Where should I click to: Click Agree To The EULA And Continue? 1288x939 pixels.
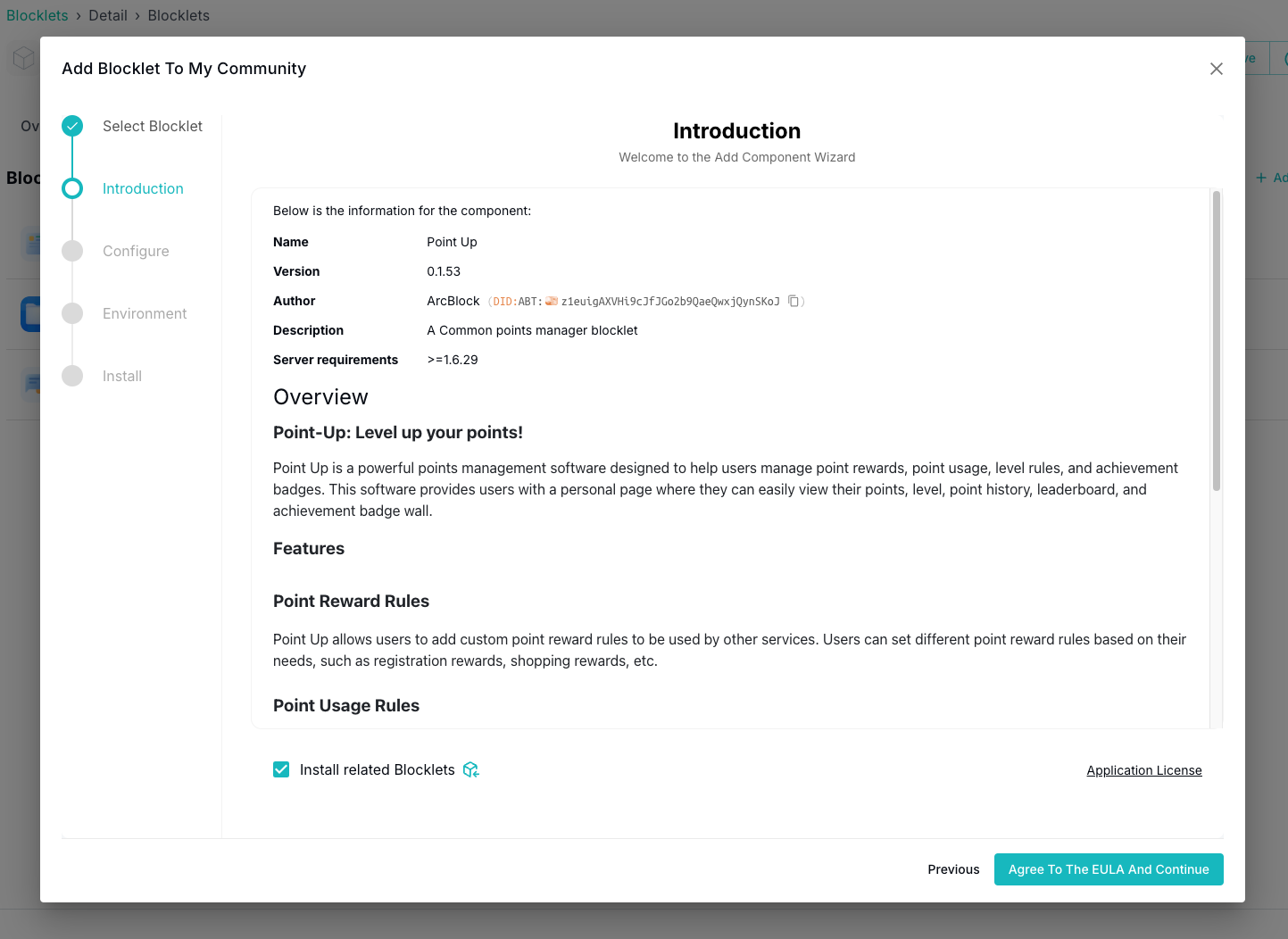click(1108, 869)
